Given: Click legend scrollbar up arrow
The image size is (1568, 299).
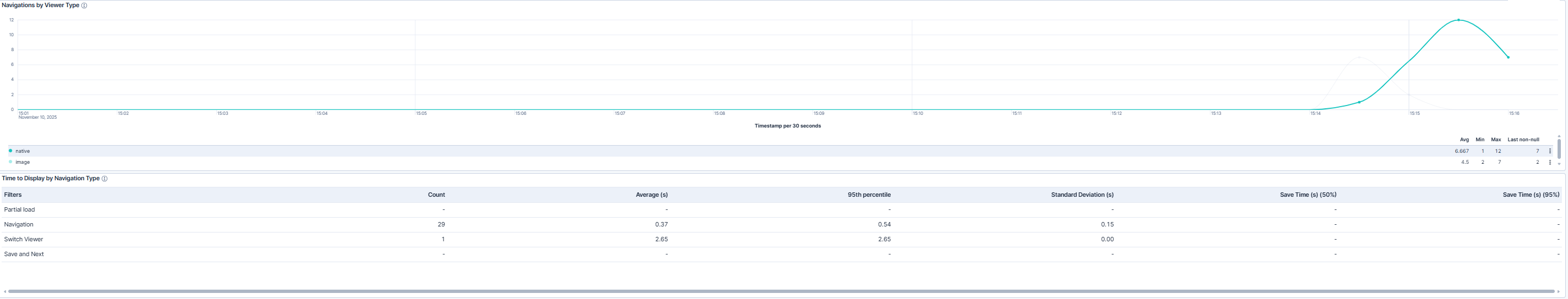Looking at the screenshot, I should coord(1559,136).
